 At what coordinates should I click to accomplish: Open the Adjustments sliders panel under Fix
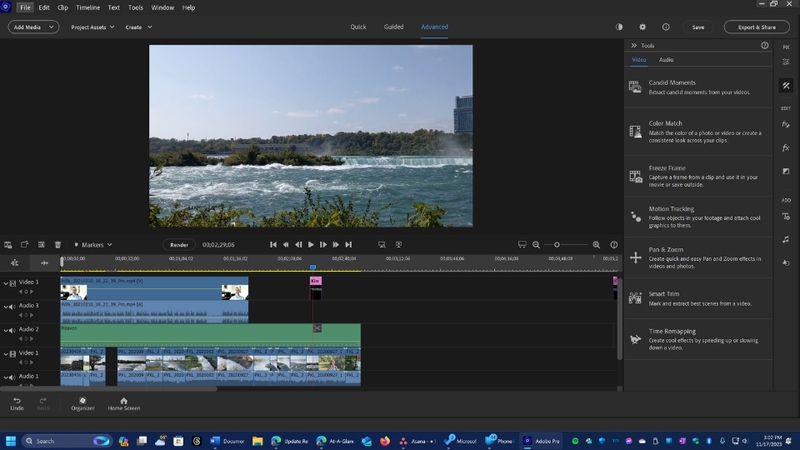click(786, 62)
